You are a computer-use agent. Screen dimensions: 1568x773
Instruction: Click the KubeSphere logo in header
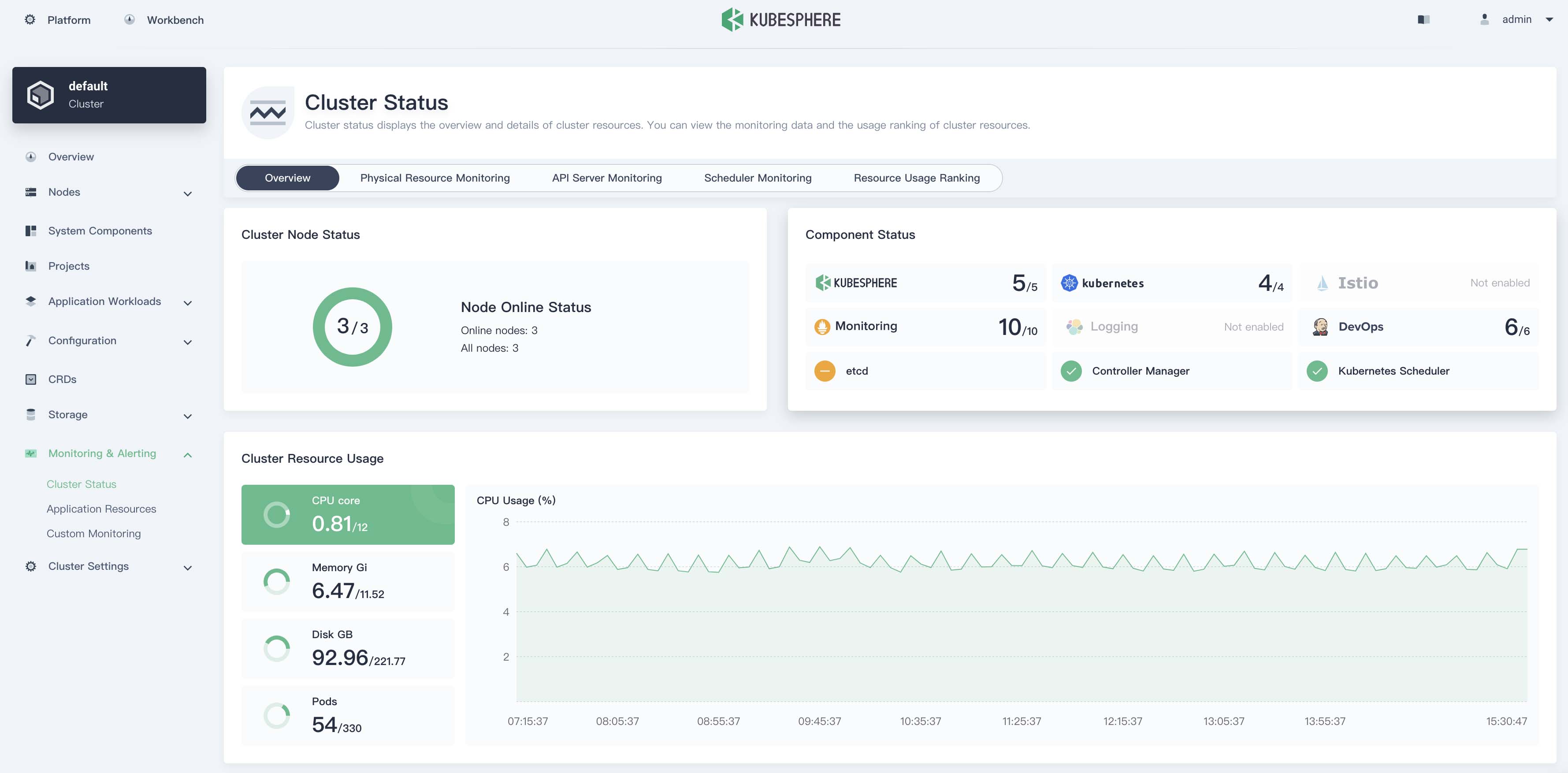[781, 19]
